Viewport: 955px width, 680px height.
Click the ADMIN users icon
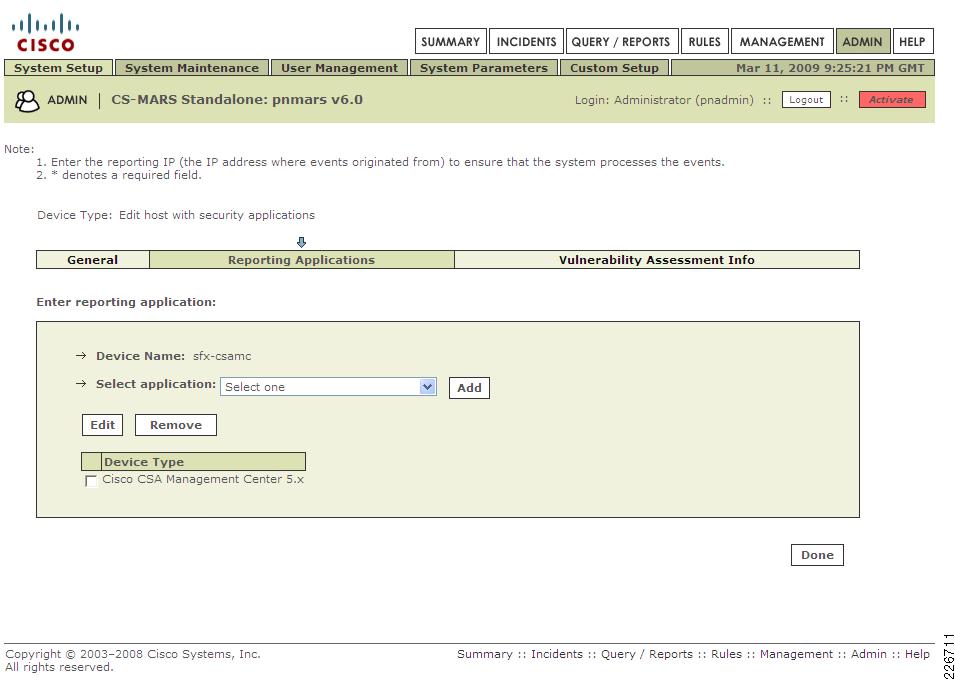[x=27, y=101]
